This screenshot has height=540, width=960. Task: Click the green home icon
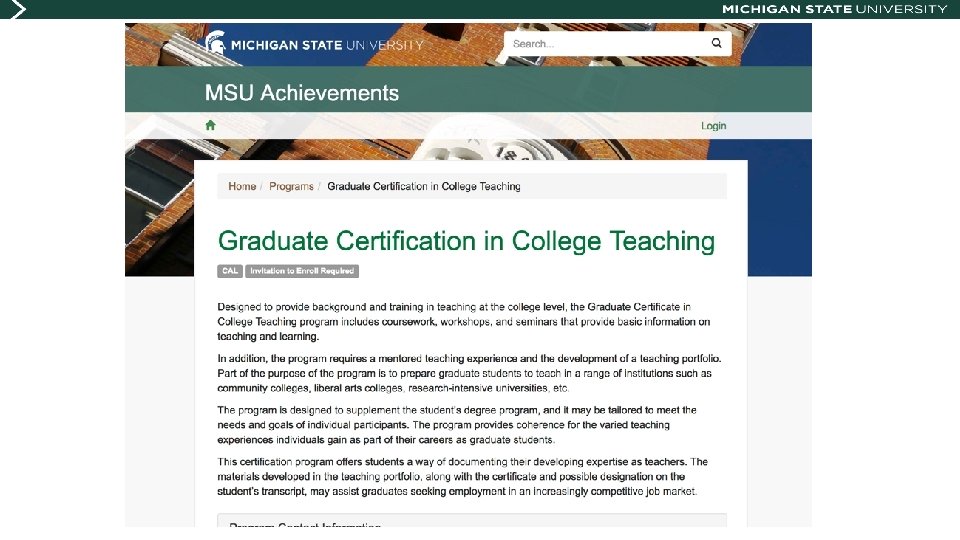tap(210, 125)
